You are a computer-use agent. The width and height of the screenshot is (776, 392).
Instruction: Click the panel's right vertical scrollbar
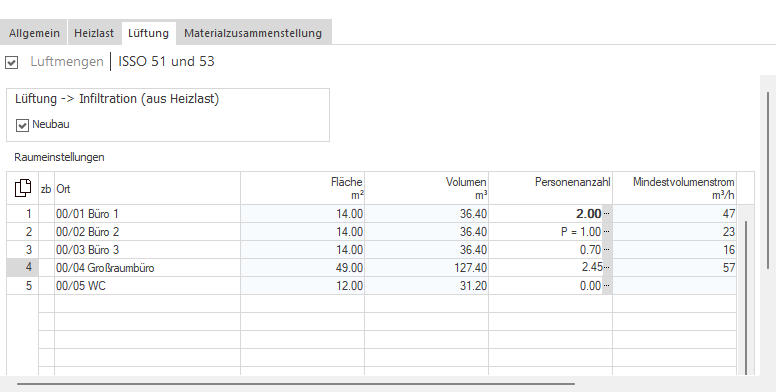(768, 181)
